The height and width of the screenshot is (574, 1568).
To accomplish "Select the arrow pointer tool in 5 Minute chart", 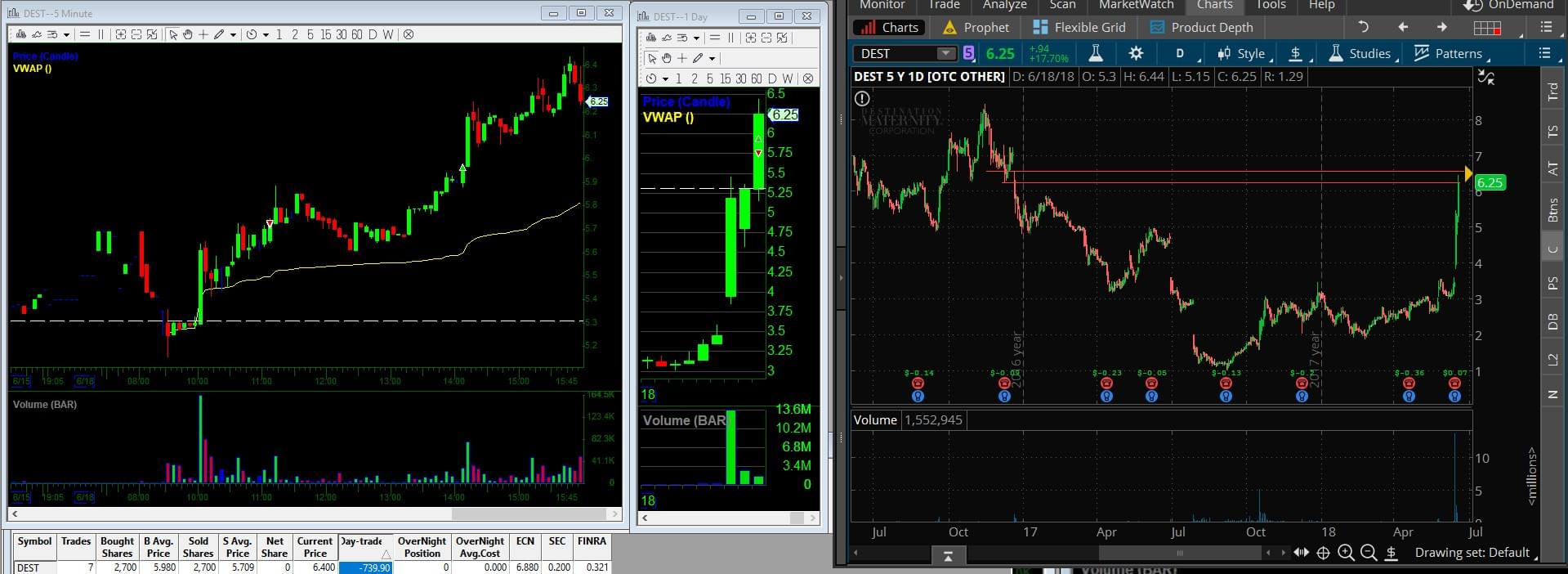I will 173,34.
